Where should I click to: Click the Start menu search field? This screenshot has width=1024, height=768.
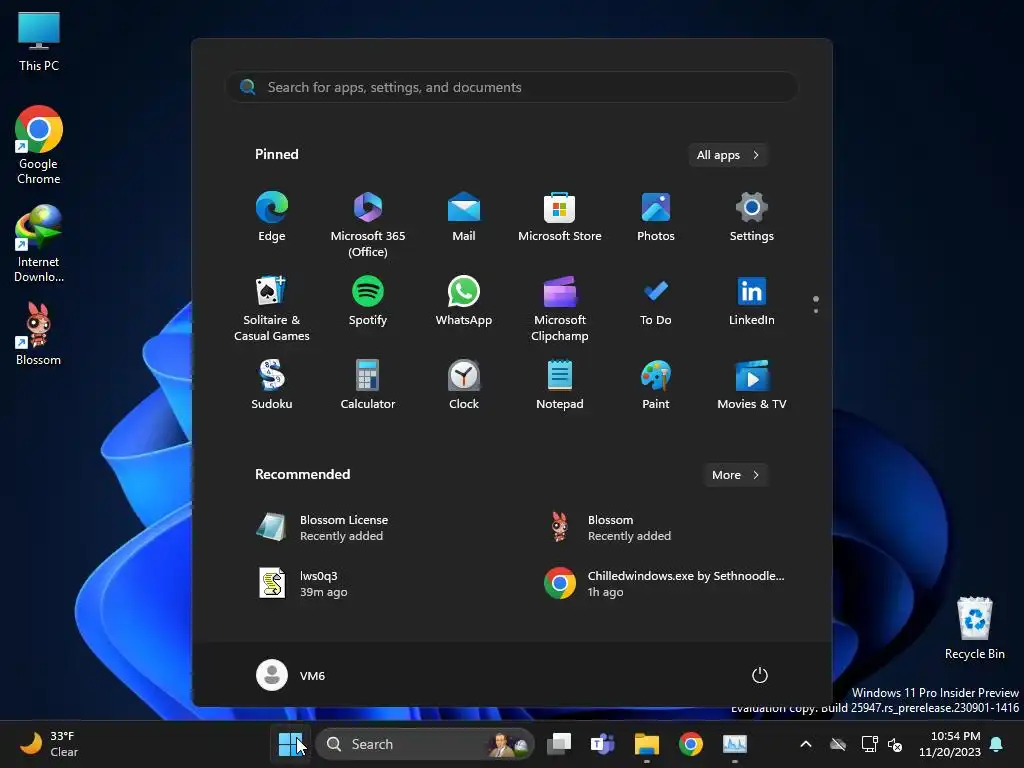click(x=512, y=87)
